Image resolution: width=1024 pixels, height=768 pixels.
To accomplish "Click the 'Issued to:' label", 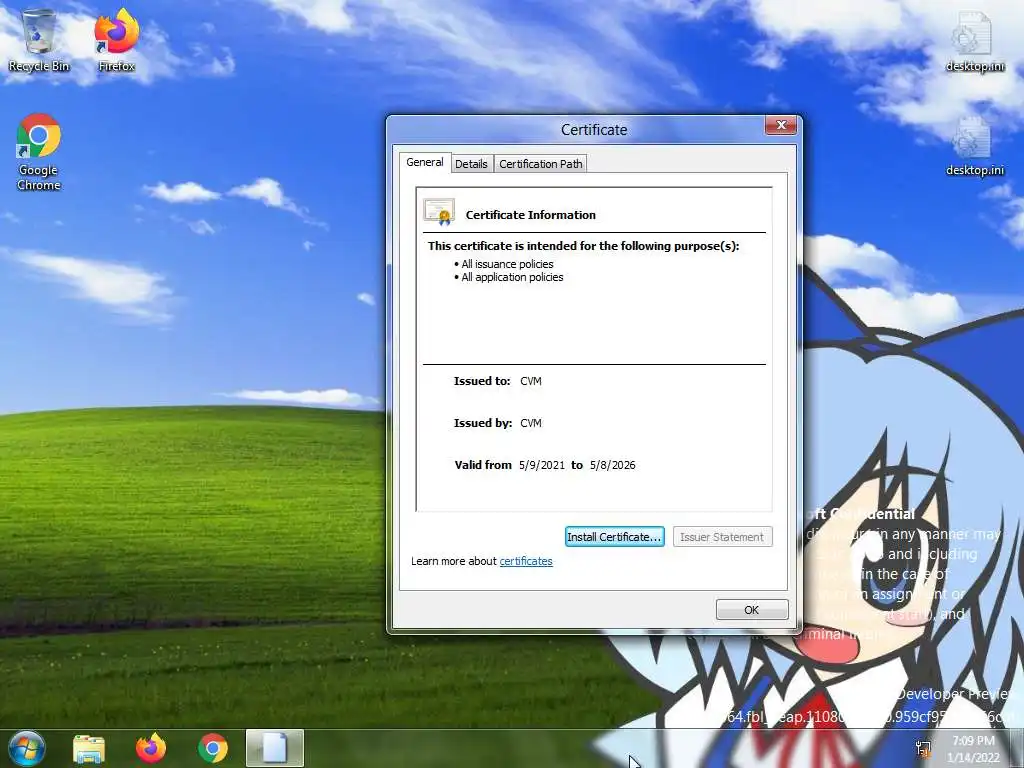I will (x=482, y=381).
